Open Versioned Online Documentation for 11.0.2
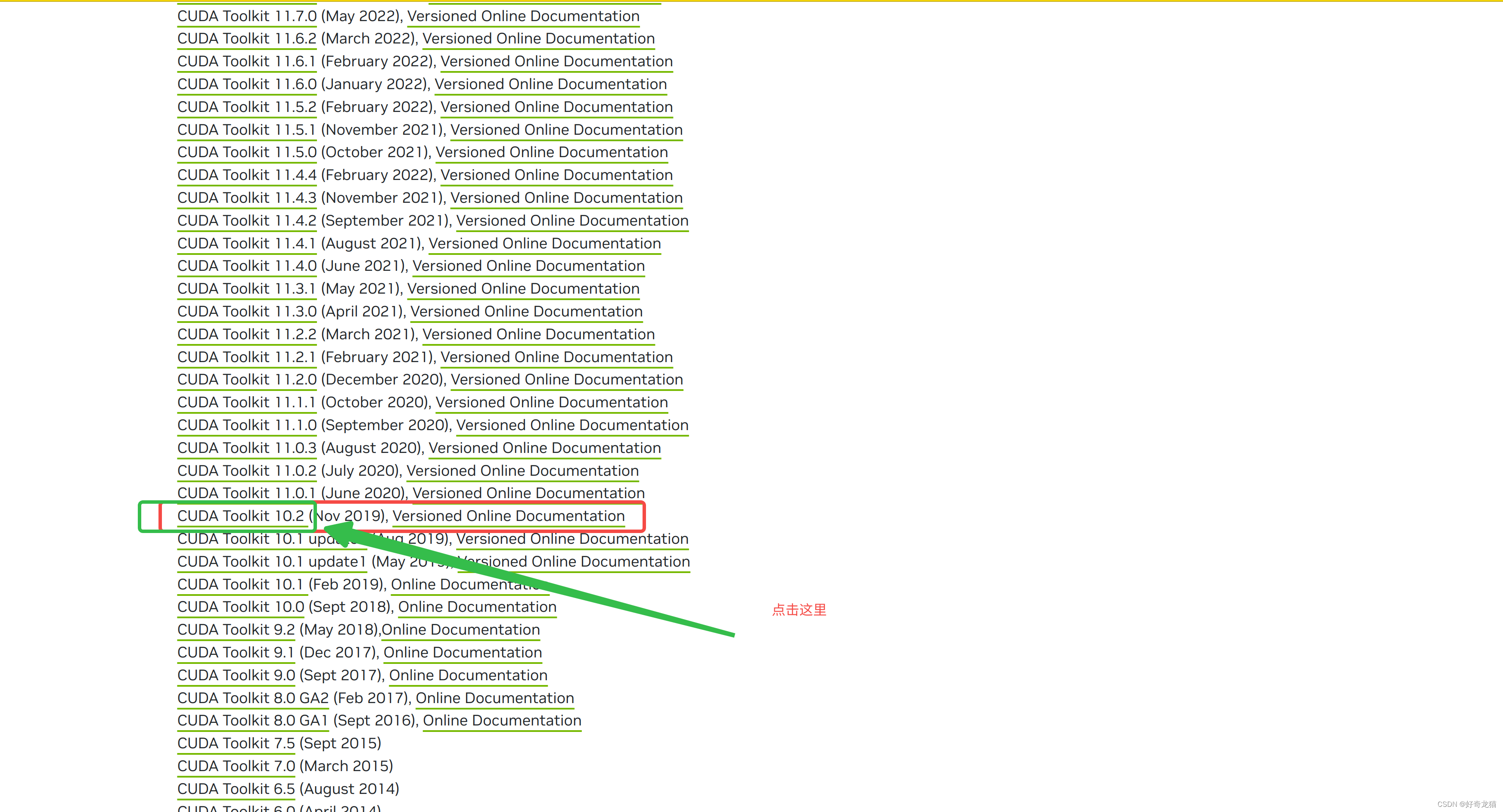1503x812 pixels. pyautogui.click(x=523, y=471)
